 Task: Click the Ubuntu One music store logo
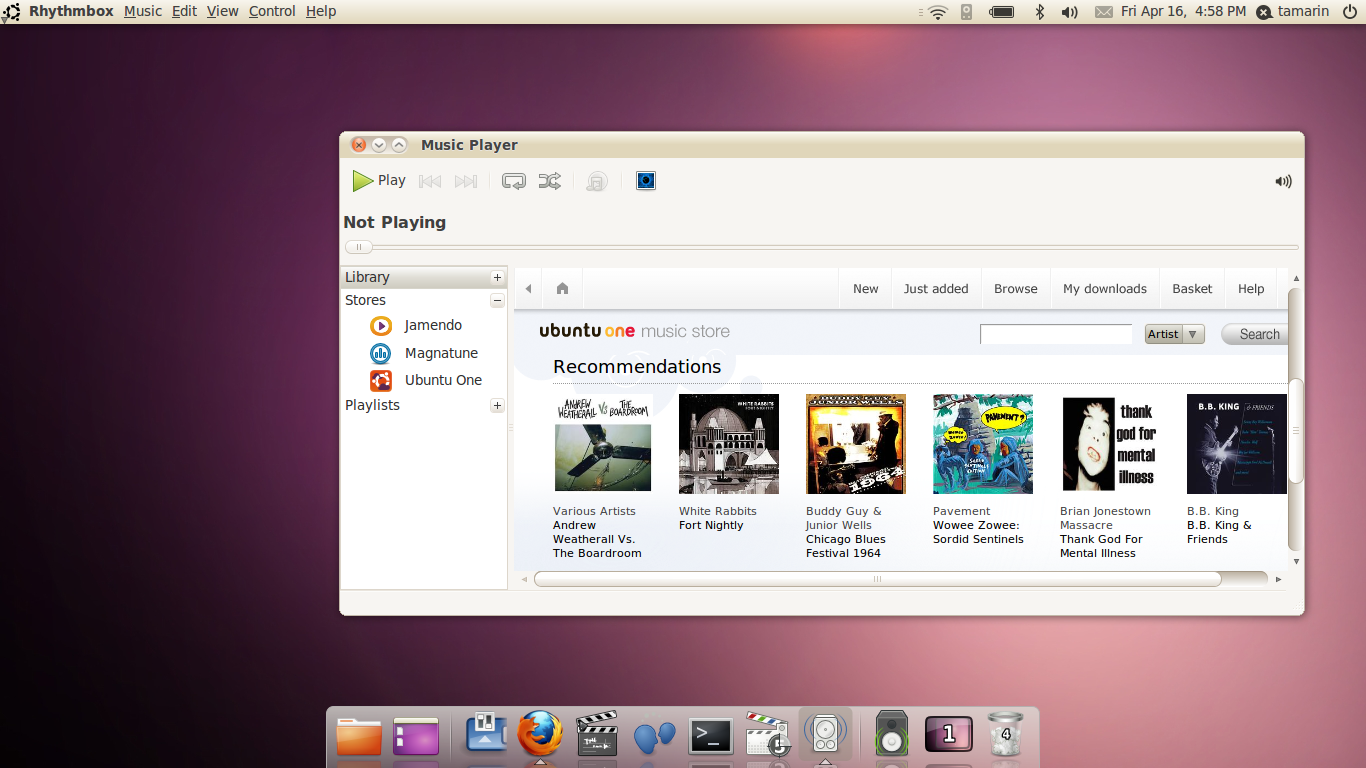(x=634, y=331)
